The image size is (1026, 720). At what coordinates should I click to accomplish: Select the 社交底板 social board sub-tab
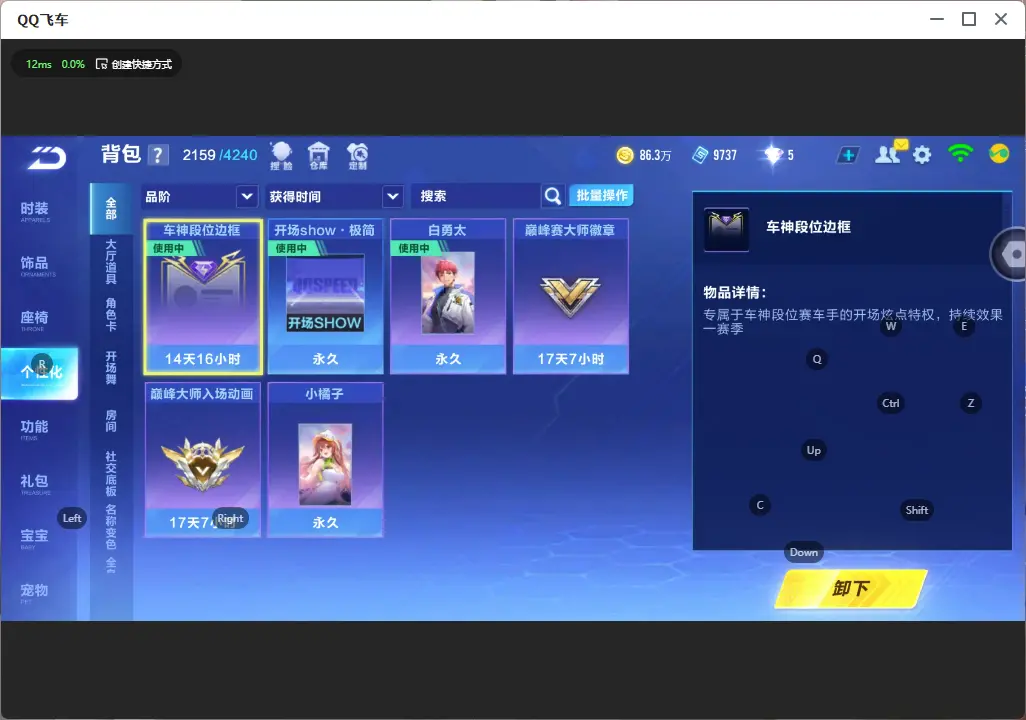click(x=111, y=473)
